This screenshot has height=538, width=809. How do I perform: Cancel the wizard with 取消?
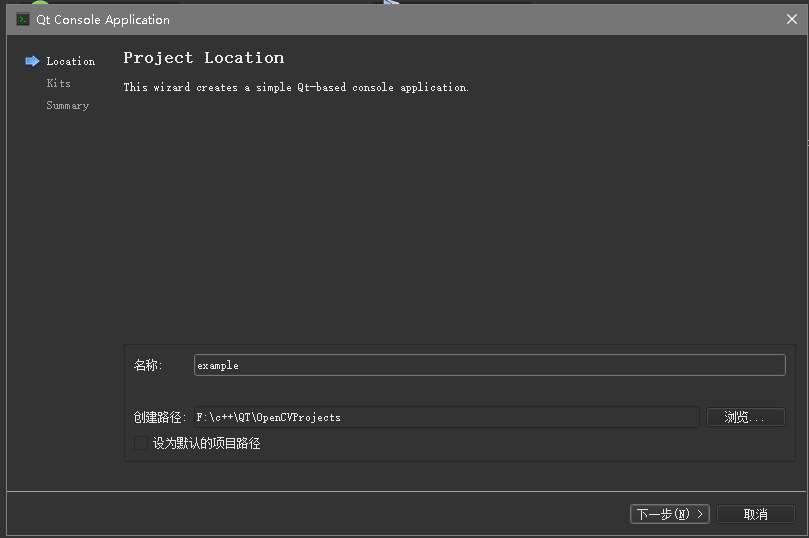(756, 514)
